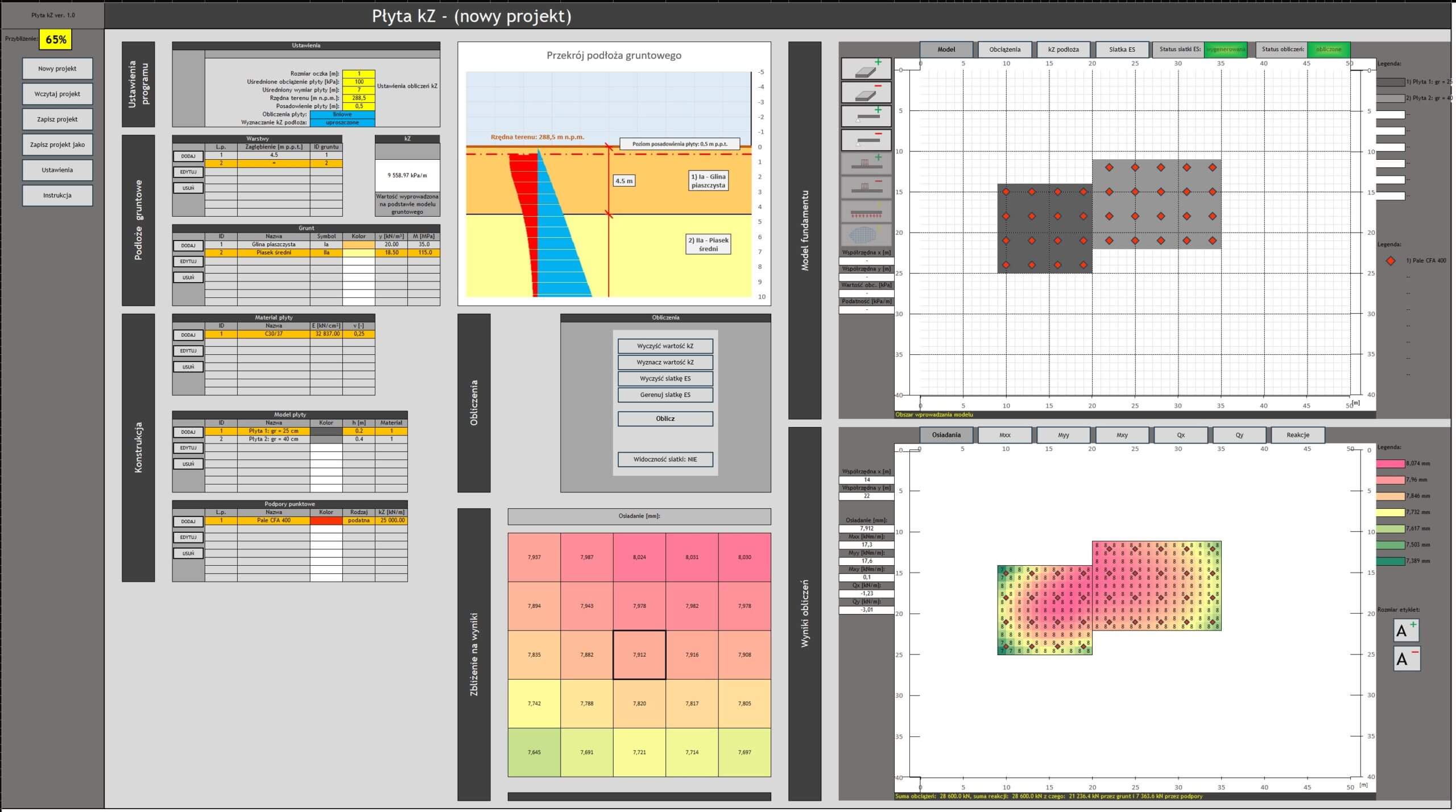
Task: Toggle kZ determination mode 'uproszczone'
Action: (x=342, y=122)
